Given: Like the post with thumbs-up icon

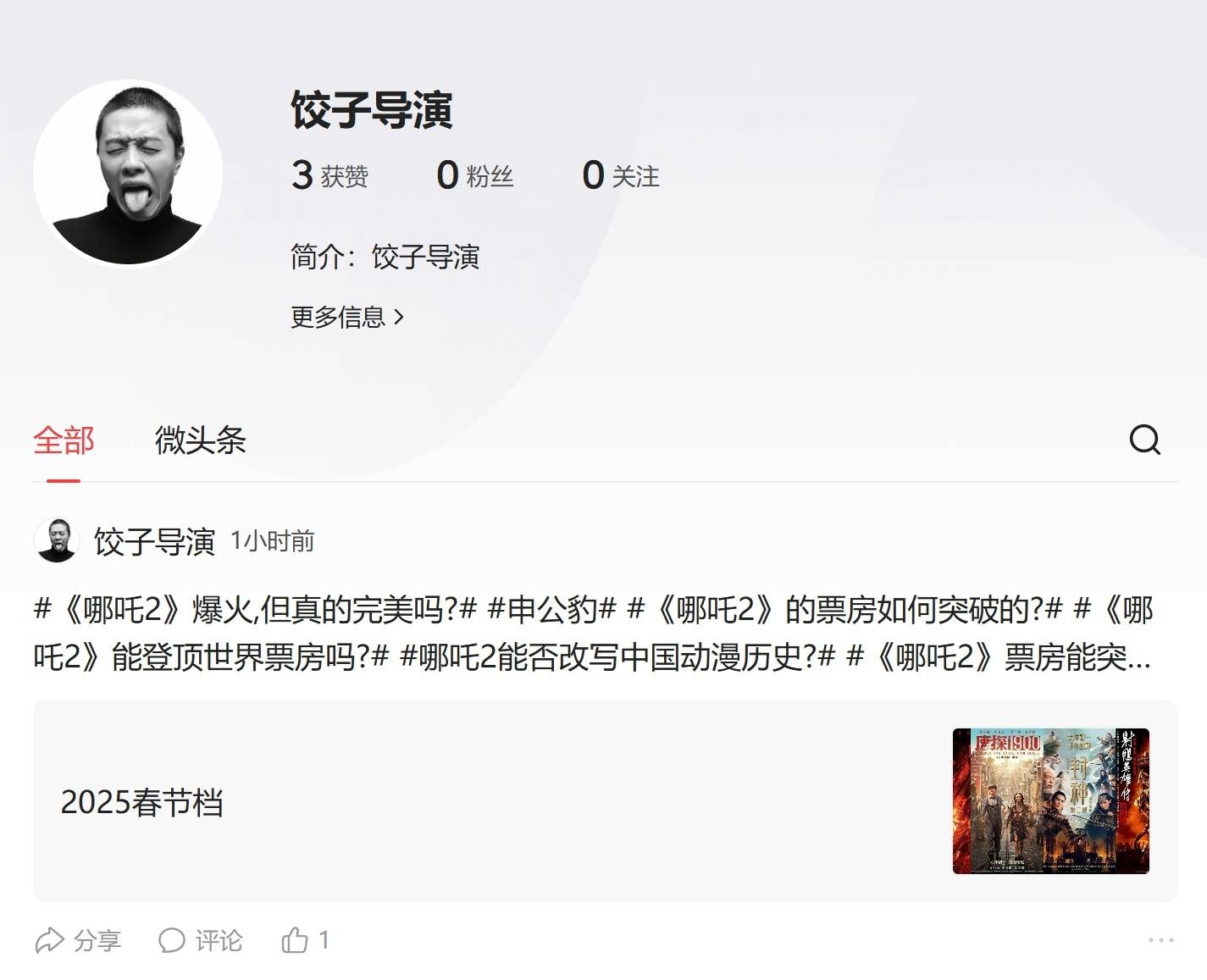Looking at the screenshot, I should 295,939.
